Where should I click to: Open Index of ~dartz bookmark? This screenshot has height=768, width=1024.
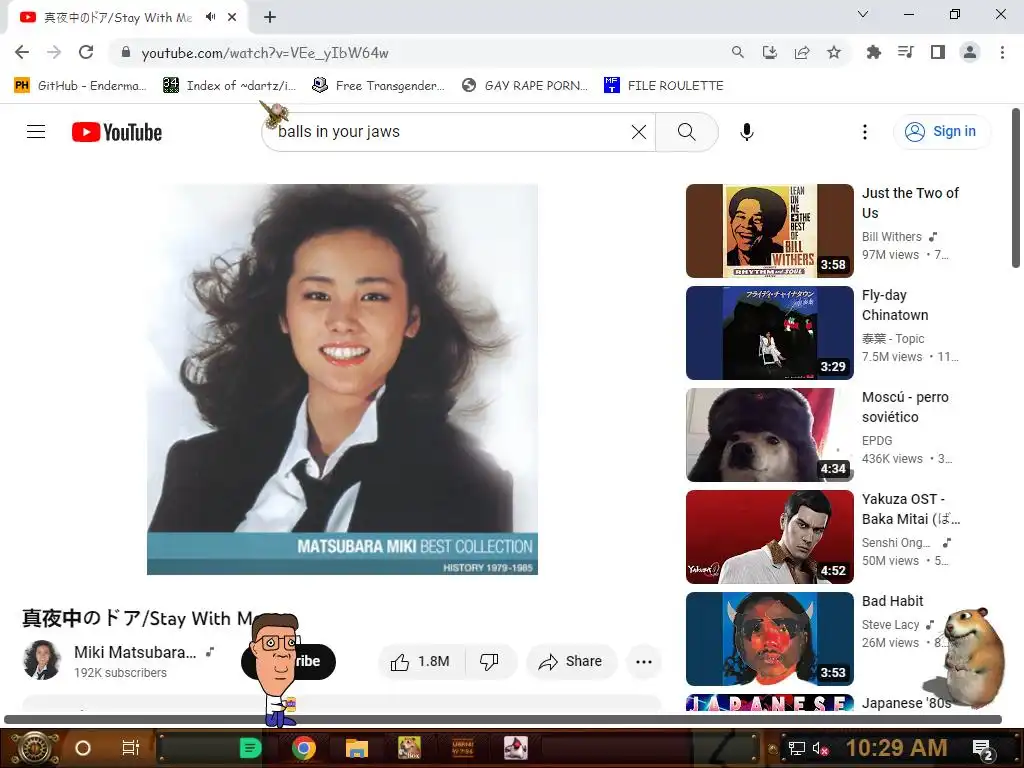click(x=230, y=86)
